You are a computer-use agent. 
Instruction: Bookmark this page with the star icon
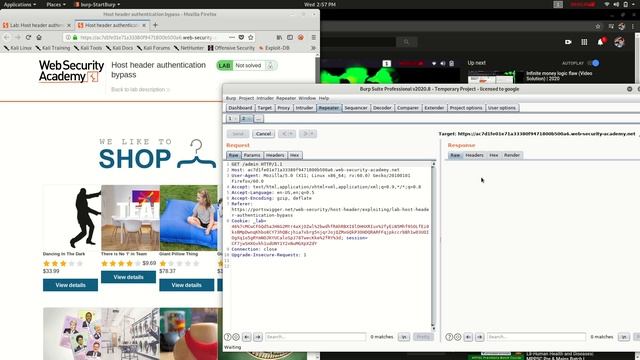(x=251, y=37)
